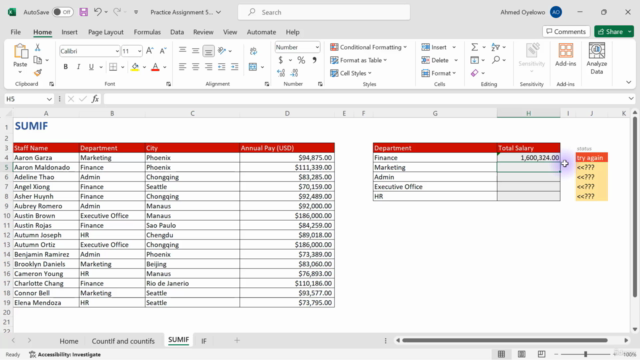The image size is (640, 360).
Task: Collapse the ribbon with chevron
Action: 629,82
